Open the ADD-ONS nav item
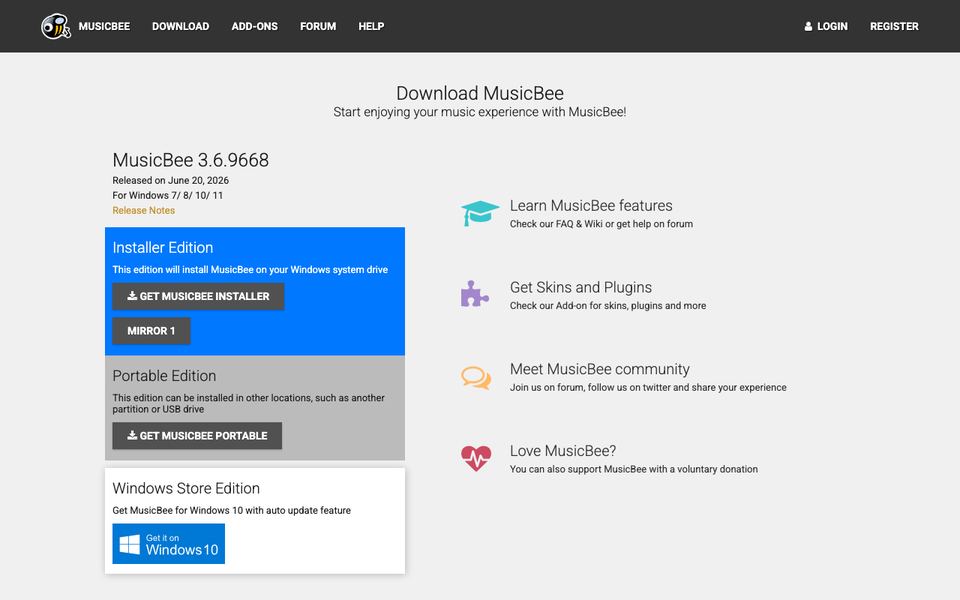The width and height of the screenshot is (960, 600). click(255, 26)
